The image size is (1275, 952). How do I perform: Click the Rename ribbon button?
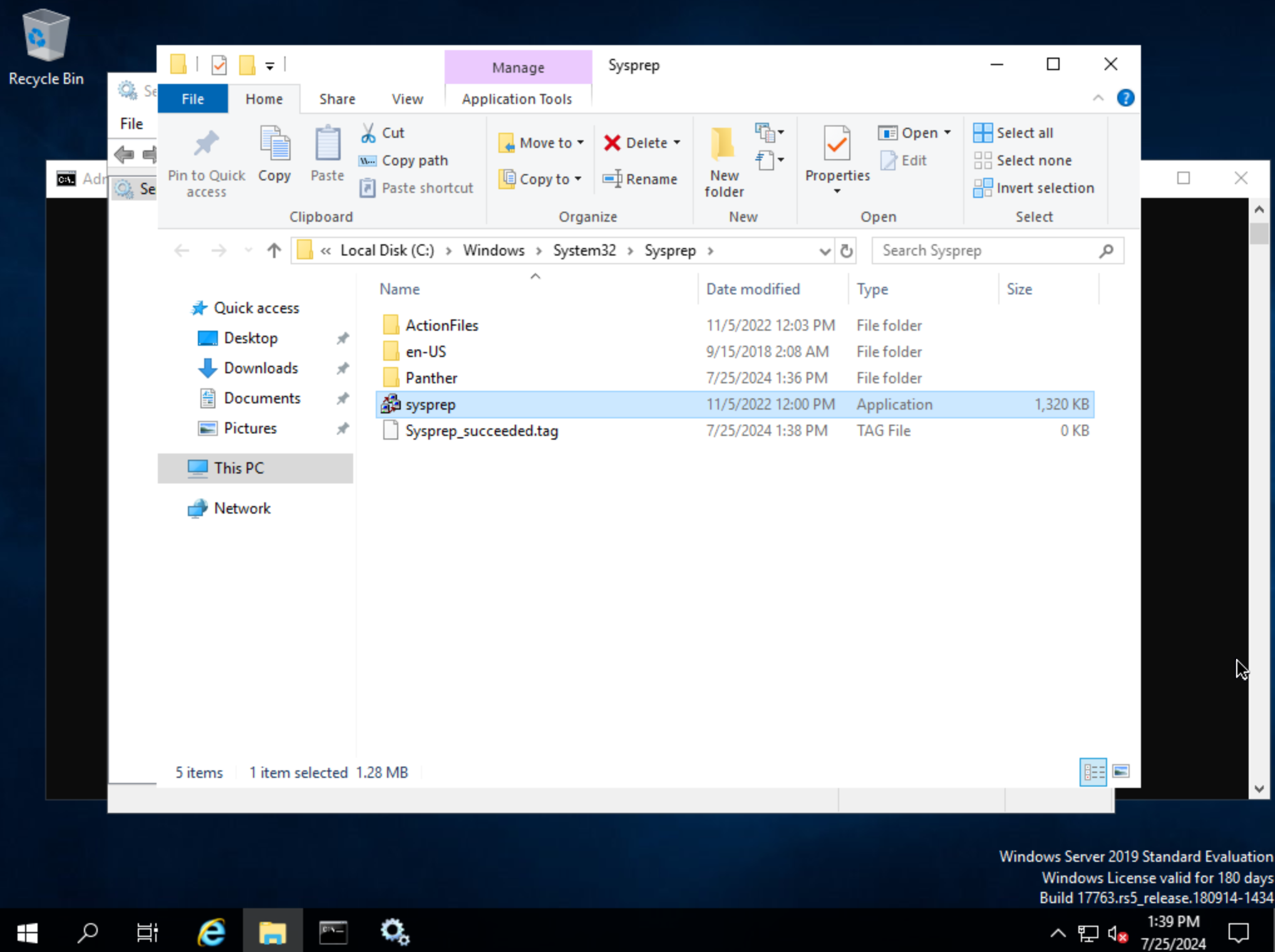click(x=640, y=179)
